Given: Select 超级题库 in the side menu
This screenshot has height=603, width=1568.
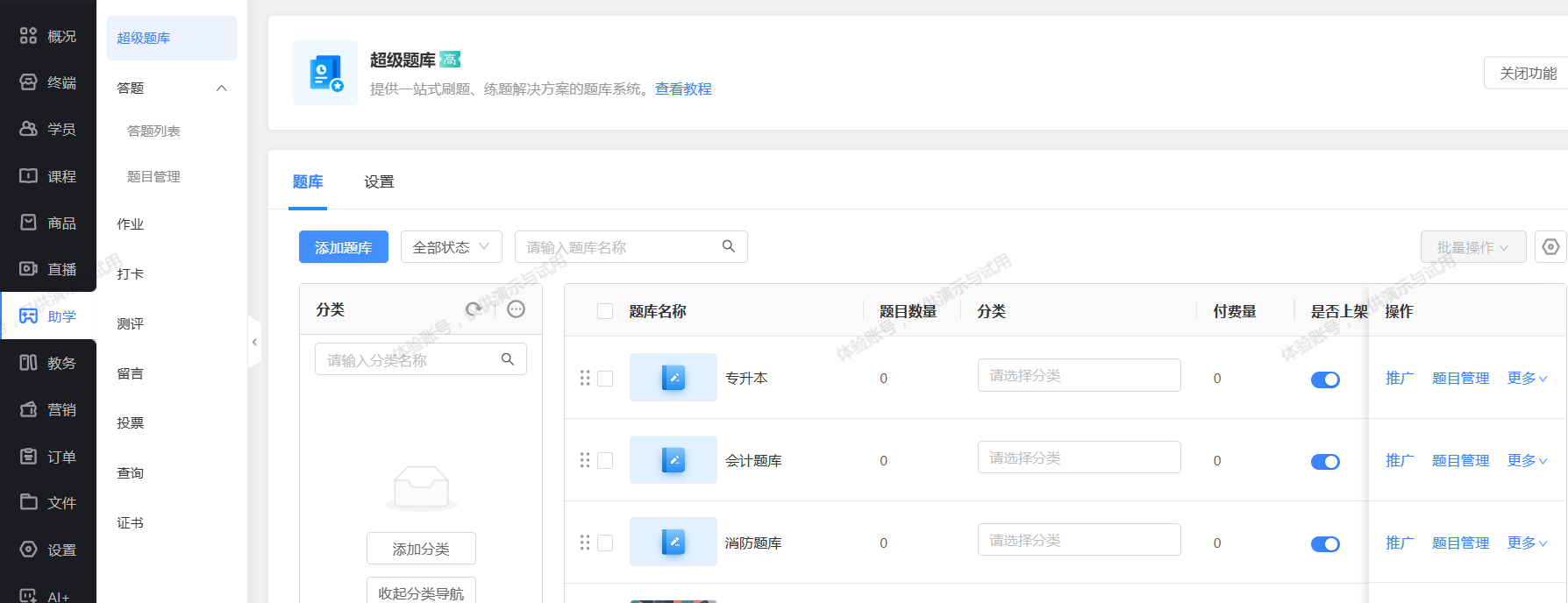Looking at the screenshot, I should click(172, 38).
